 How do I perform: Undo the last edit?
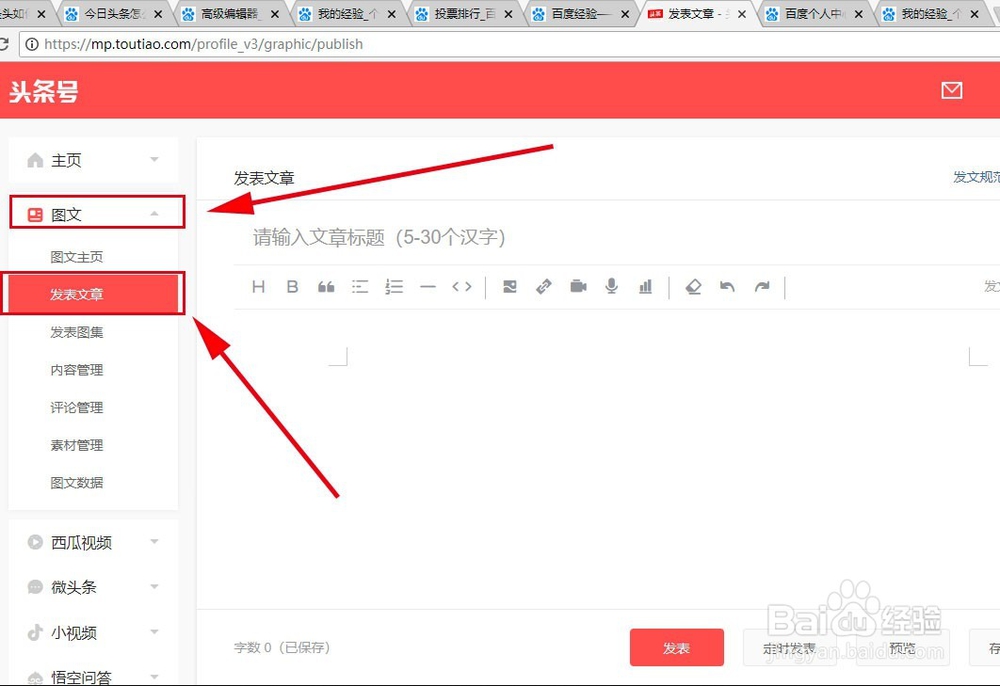[x=727, y=286]
